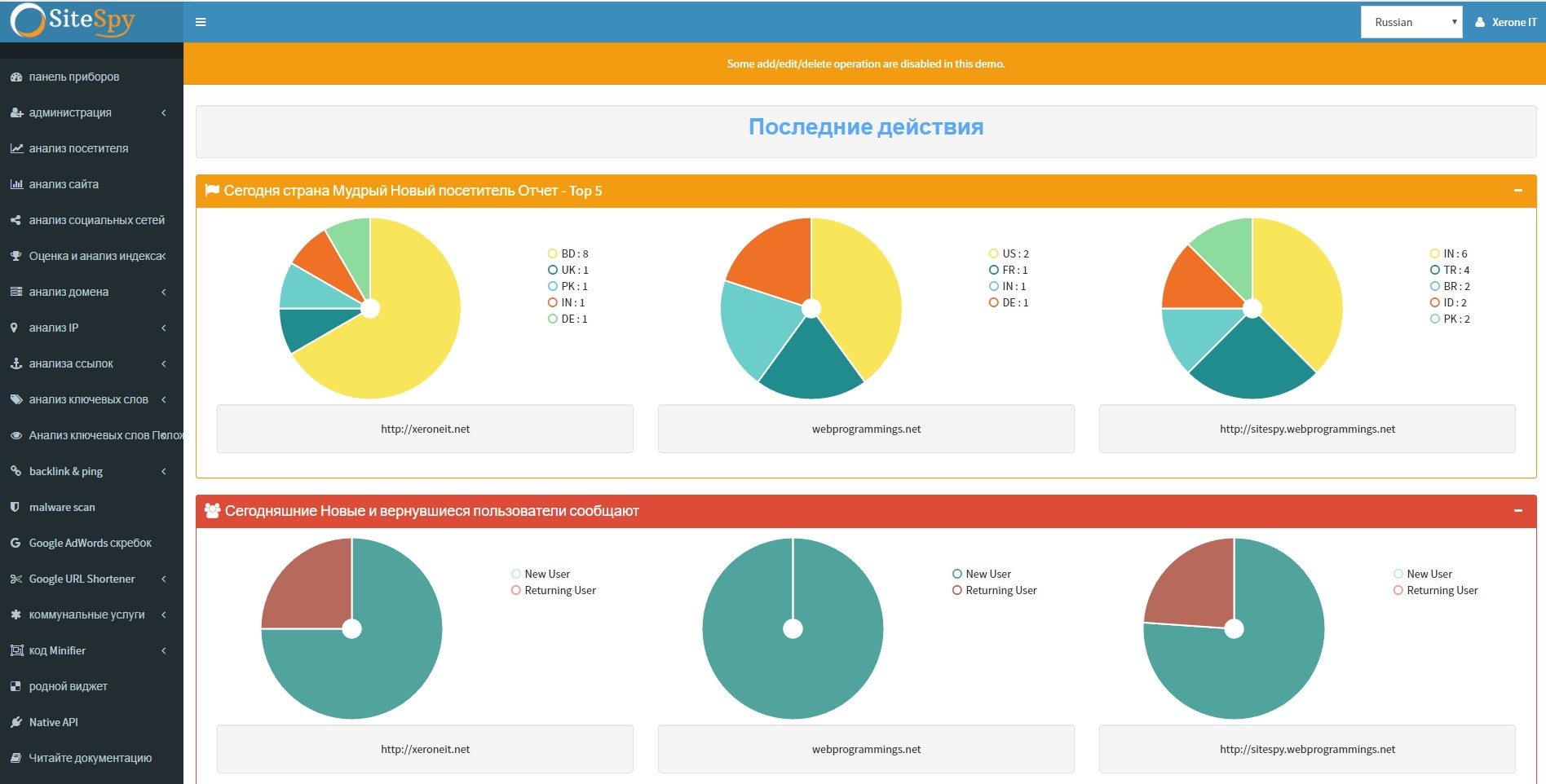Click the trophy icon beside Оценка и анализ

[15, 256]
